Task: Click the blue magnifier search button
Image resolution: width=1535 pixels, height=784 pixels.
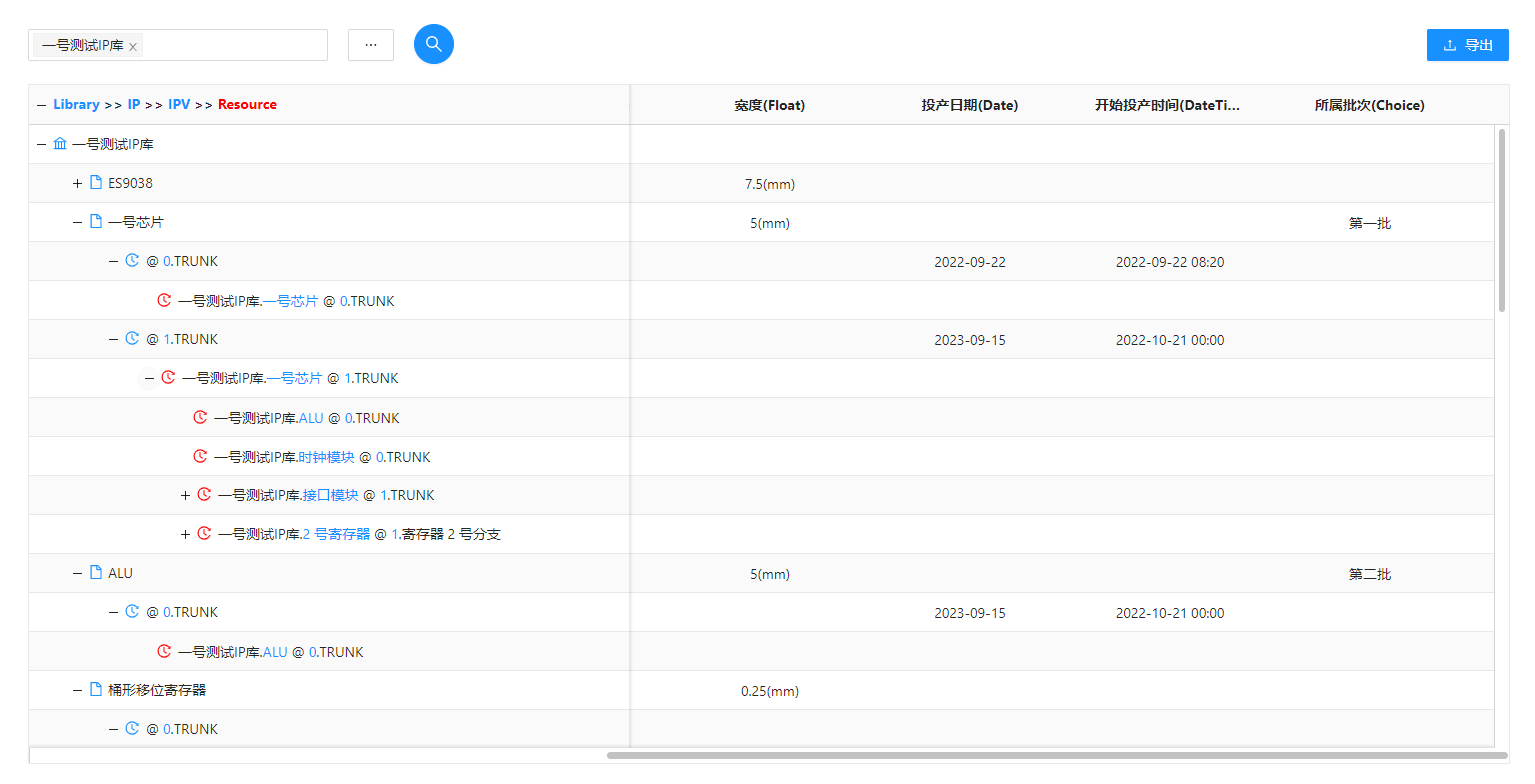Action: coord(434,44)
